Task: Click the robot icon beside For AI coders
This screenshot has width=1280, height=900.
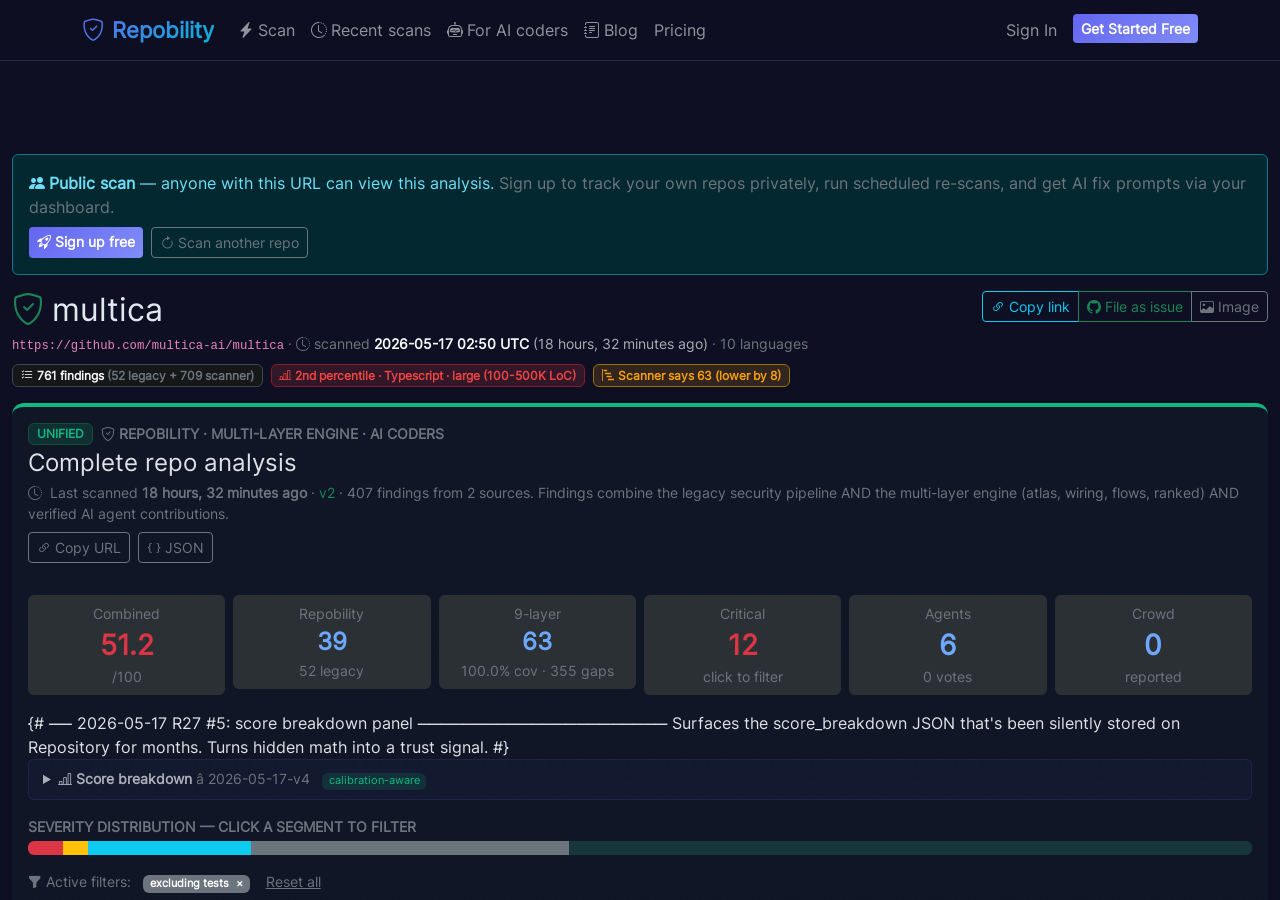Action: click(455, 30)
